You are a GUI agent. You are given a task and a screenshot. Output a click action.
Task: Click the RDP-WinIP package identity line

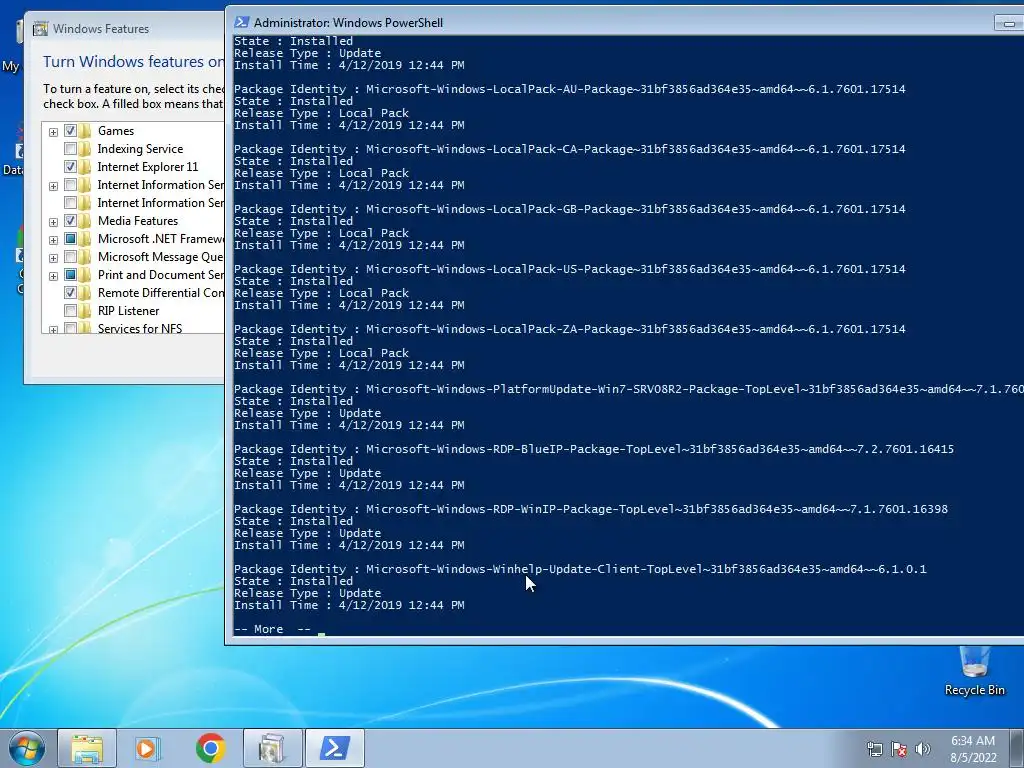pos(591,509)
